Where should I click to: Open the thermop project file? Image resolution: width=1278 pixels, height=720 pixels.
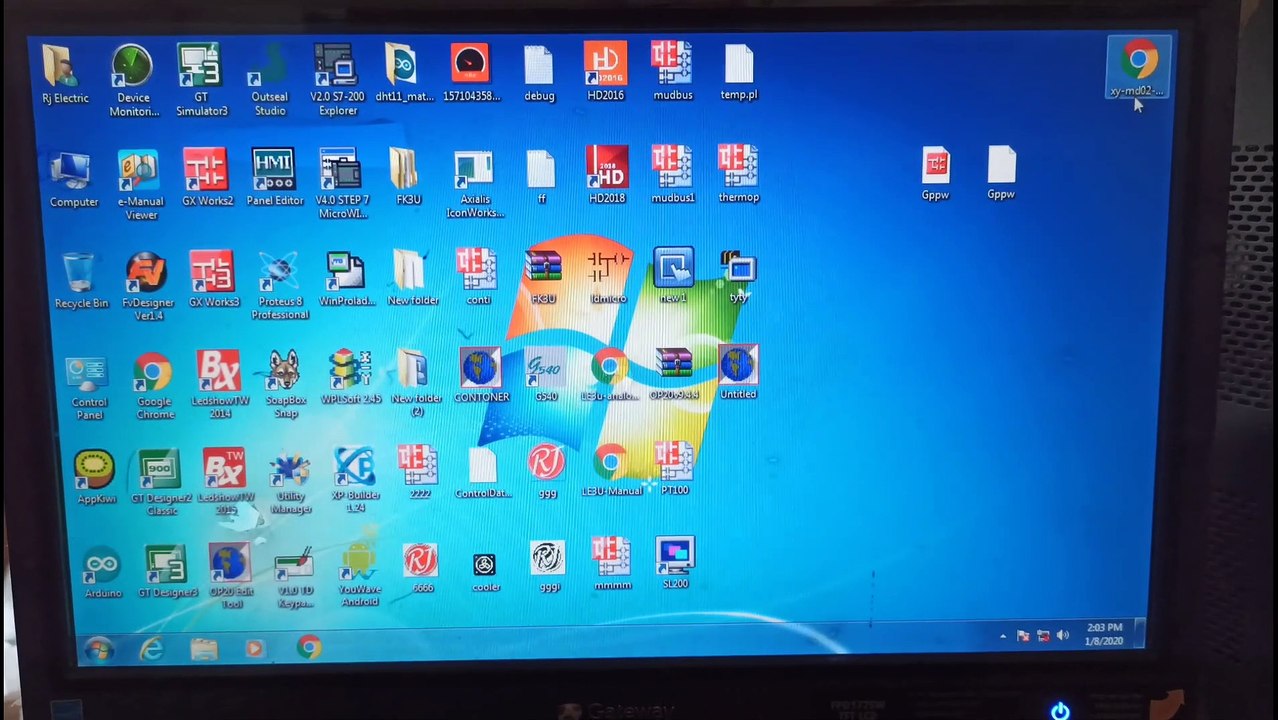click(x=738, y=174)
